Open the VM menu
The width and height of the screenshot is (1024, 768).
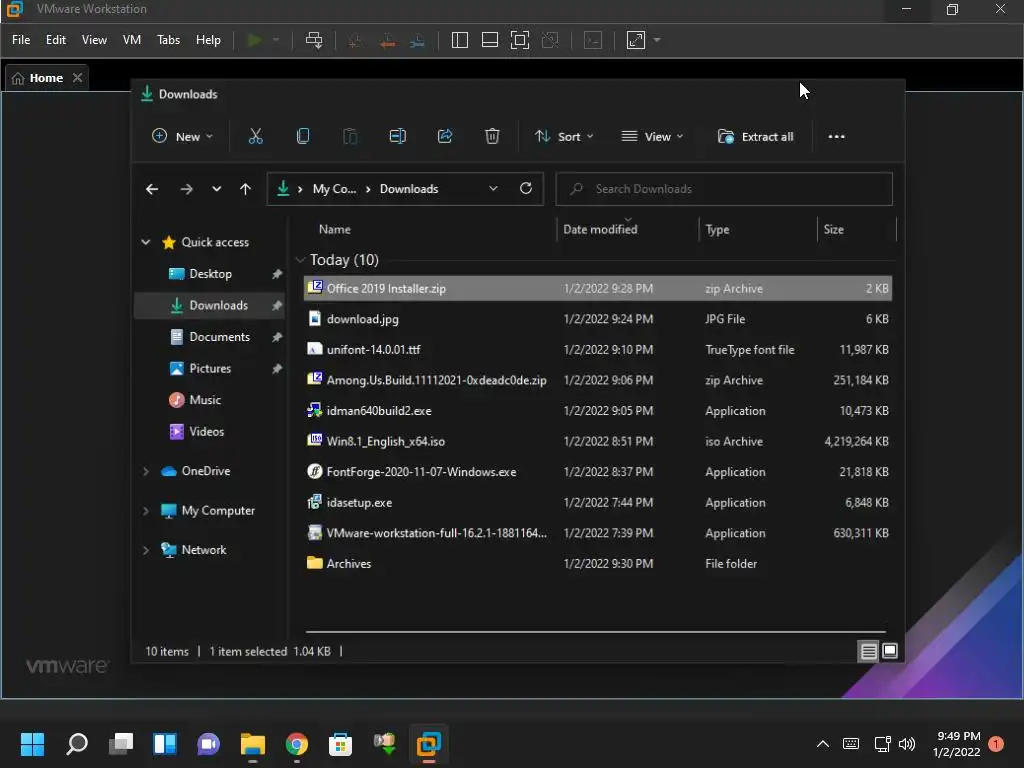tap(132, 40)
